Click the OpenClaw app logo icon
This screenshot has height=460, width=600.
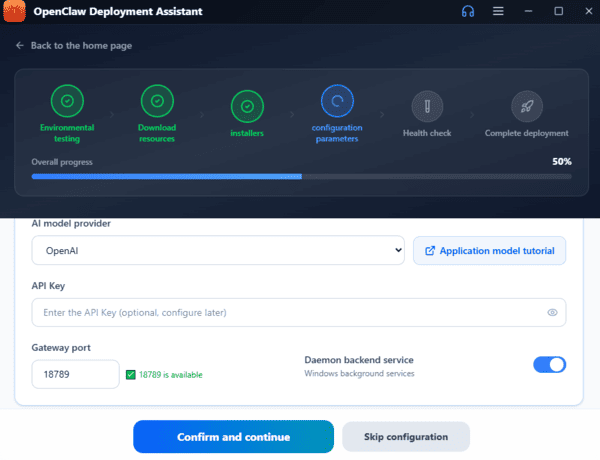(16, 12)
